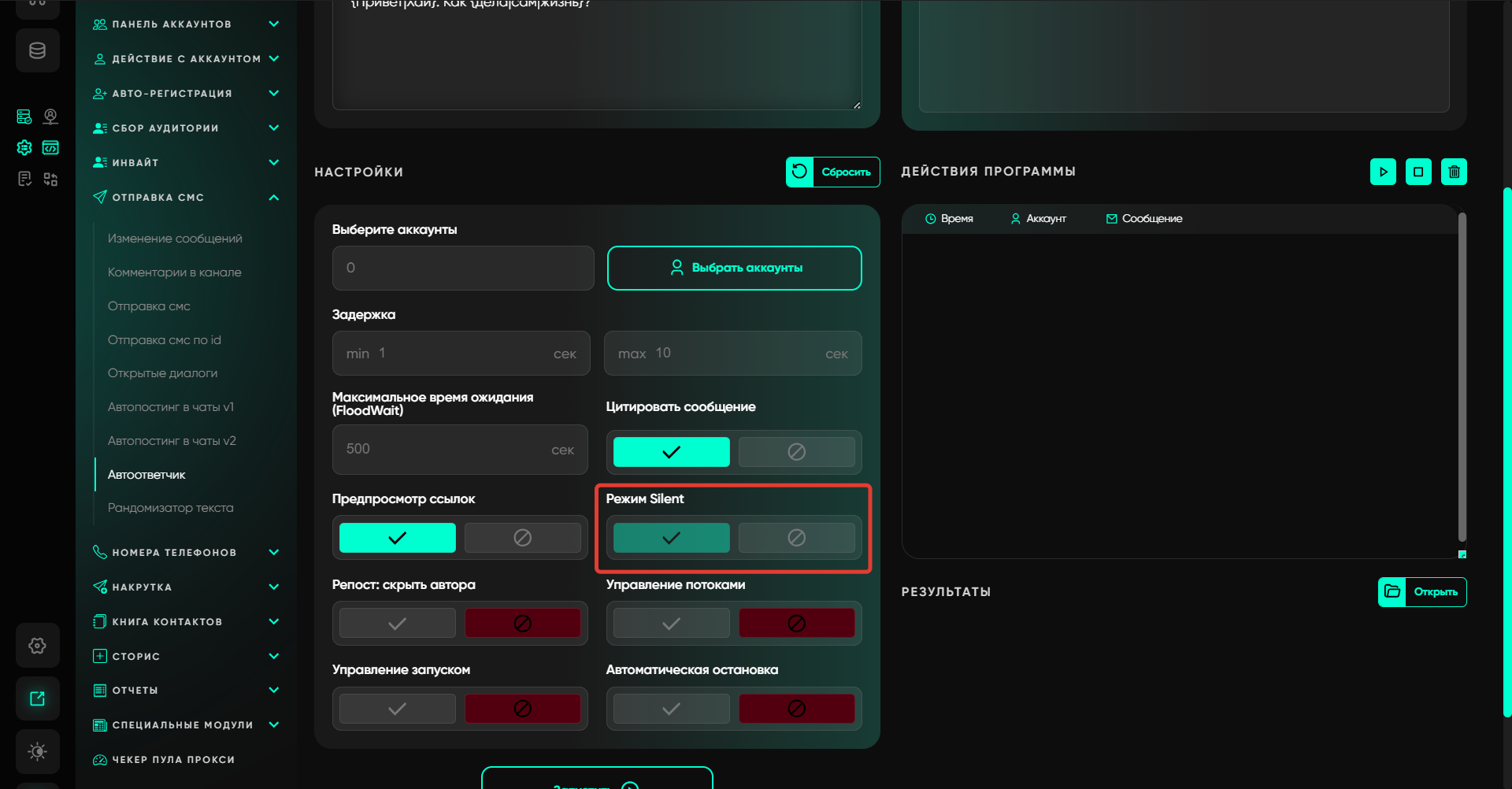Click the code window icon in left rail
This screenshot has height=789, width=1512.
pyautogui.click(x=50, y=148)
